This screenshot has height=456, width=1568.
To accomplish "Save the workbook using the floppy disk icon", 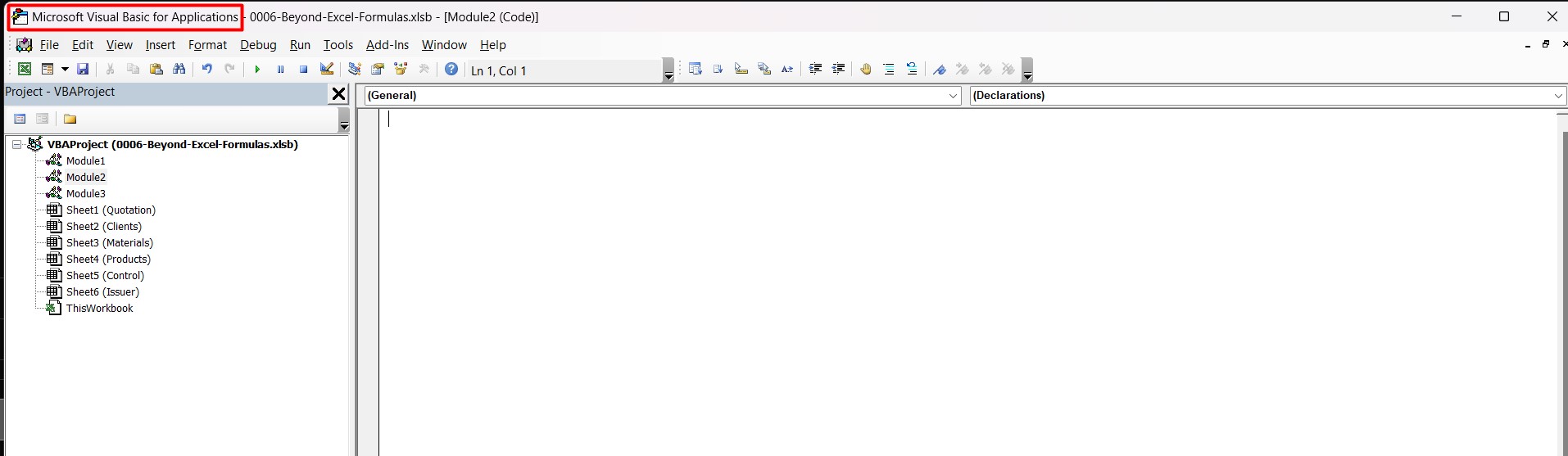I will [x=83, y=70].
